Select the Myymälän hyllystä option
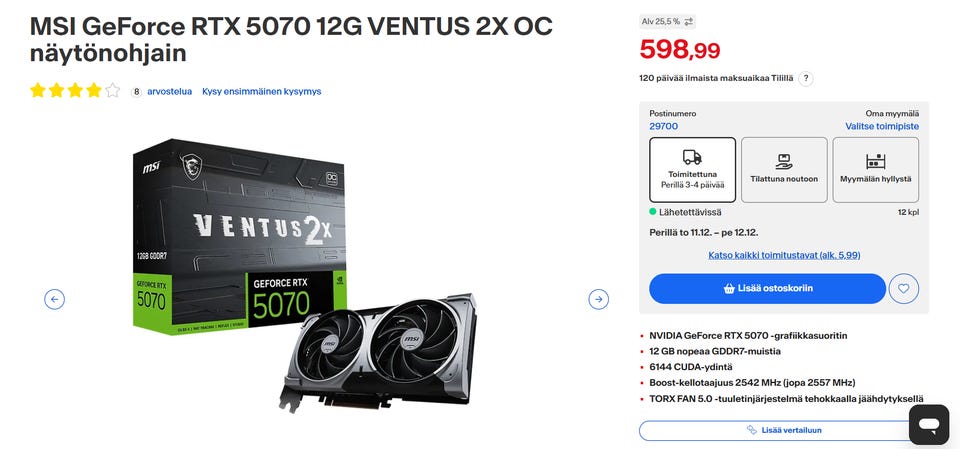This screenshot has height=449, width=960. tap(876, 170)
